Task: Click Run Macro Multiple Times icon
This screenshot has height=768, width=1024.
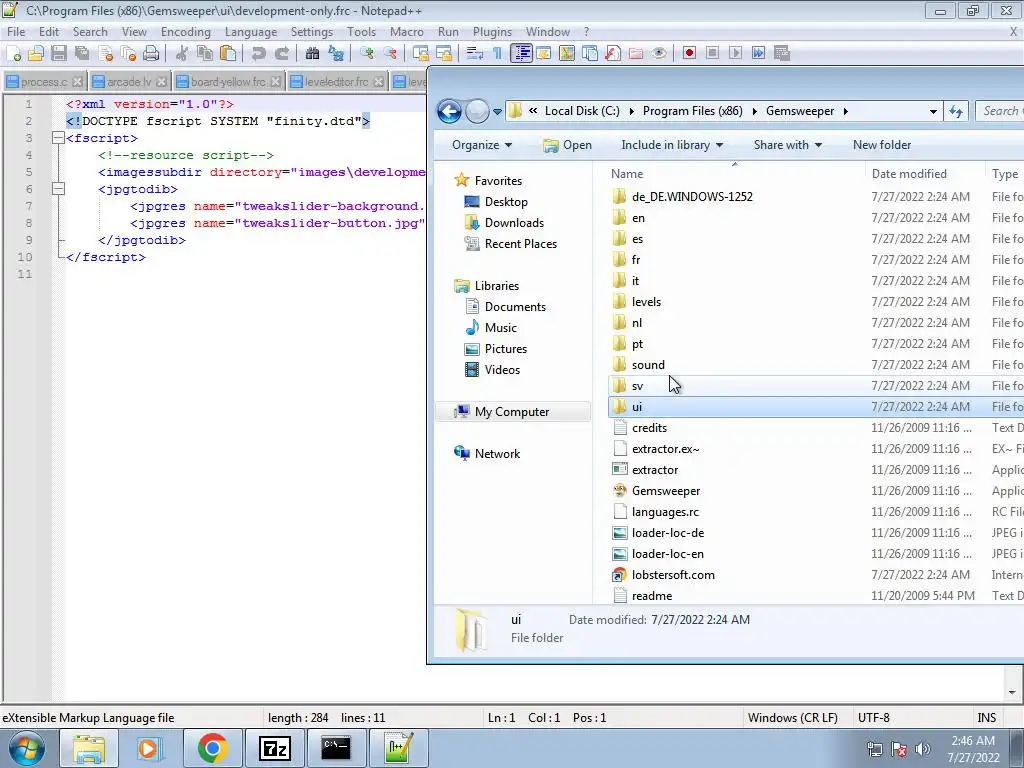Action: 758,54
